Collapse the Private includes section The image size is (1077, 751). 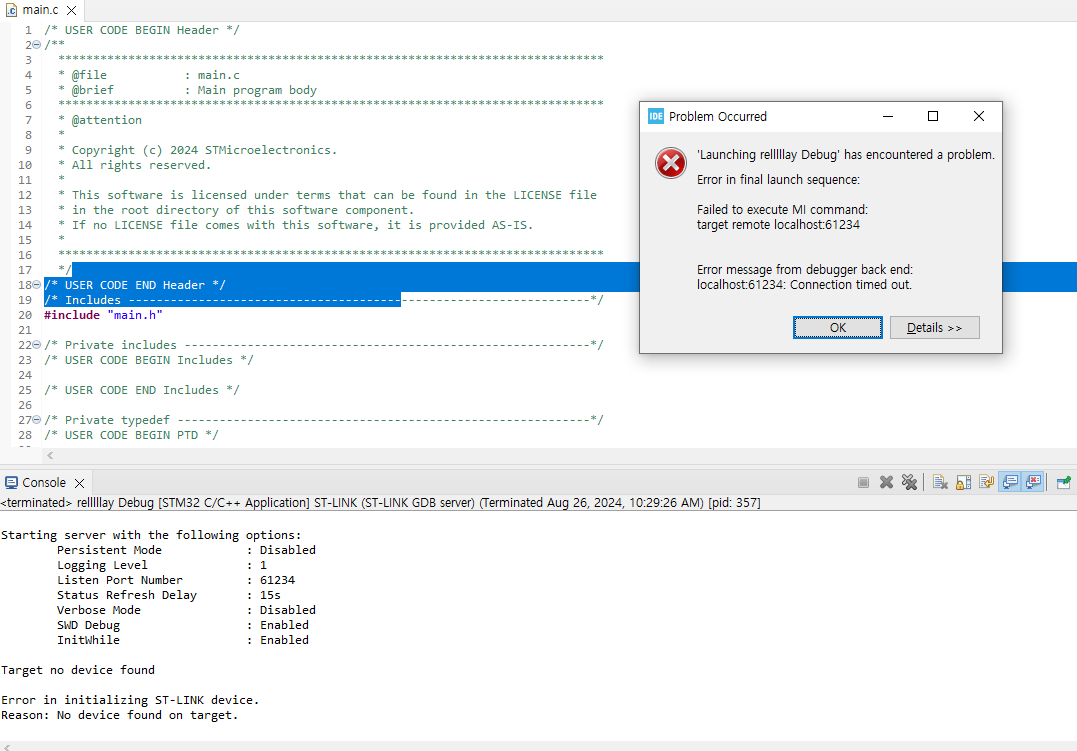point(34,344)
